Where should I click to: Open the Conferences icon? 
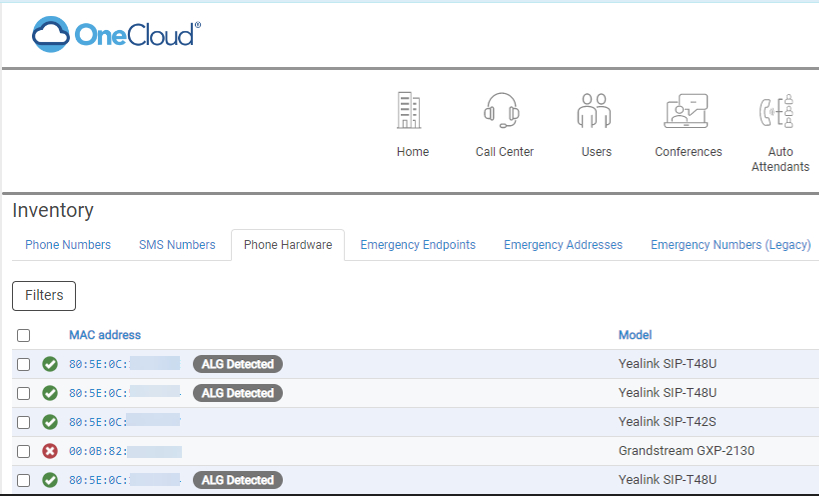pos(686,111)
